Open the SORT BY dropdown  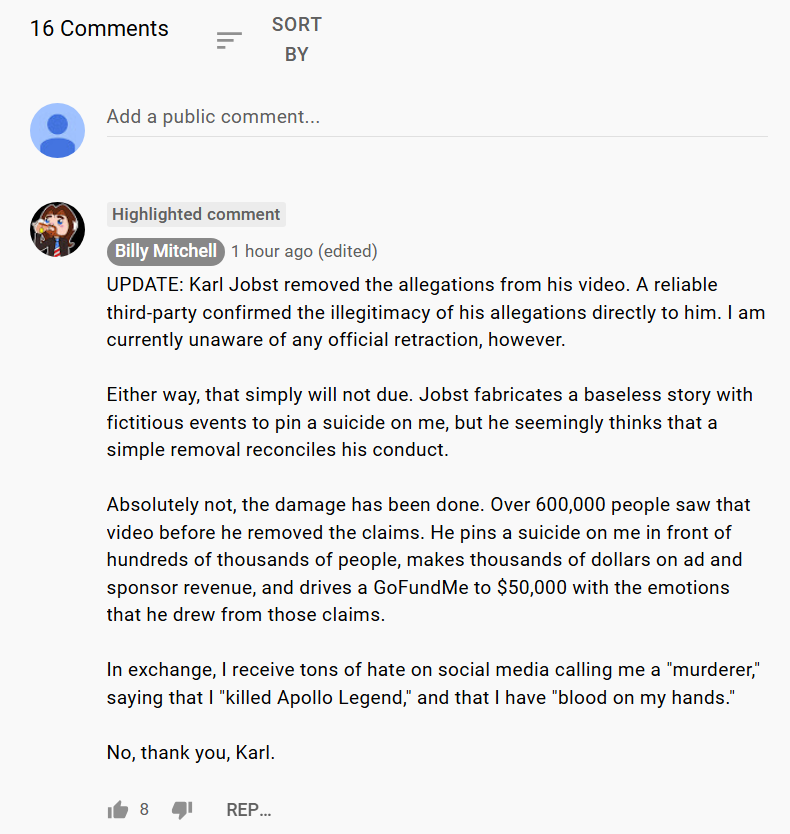296,40
